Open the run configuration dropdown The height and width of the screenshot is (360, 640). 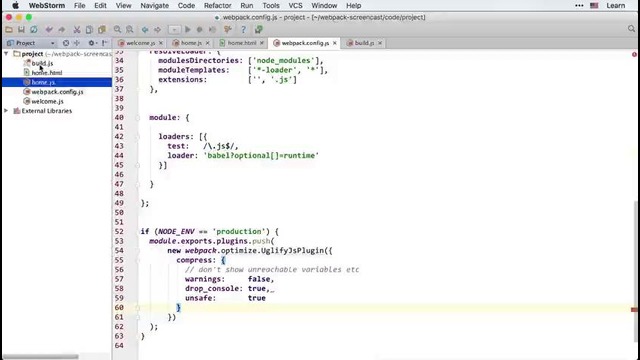[x=174, y=29]
